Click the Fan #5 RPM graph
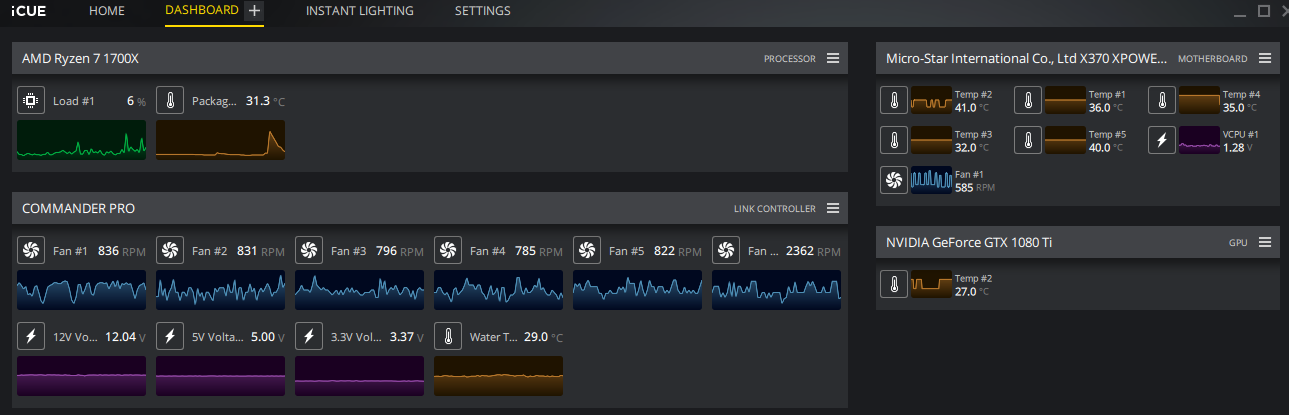 pyautogui.click(x=638, y=290)
